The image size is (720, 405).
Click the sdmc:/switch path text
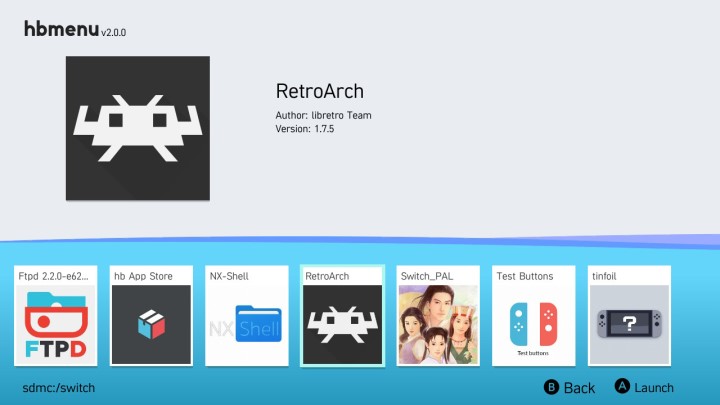click(x=59, y=388)
